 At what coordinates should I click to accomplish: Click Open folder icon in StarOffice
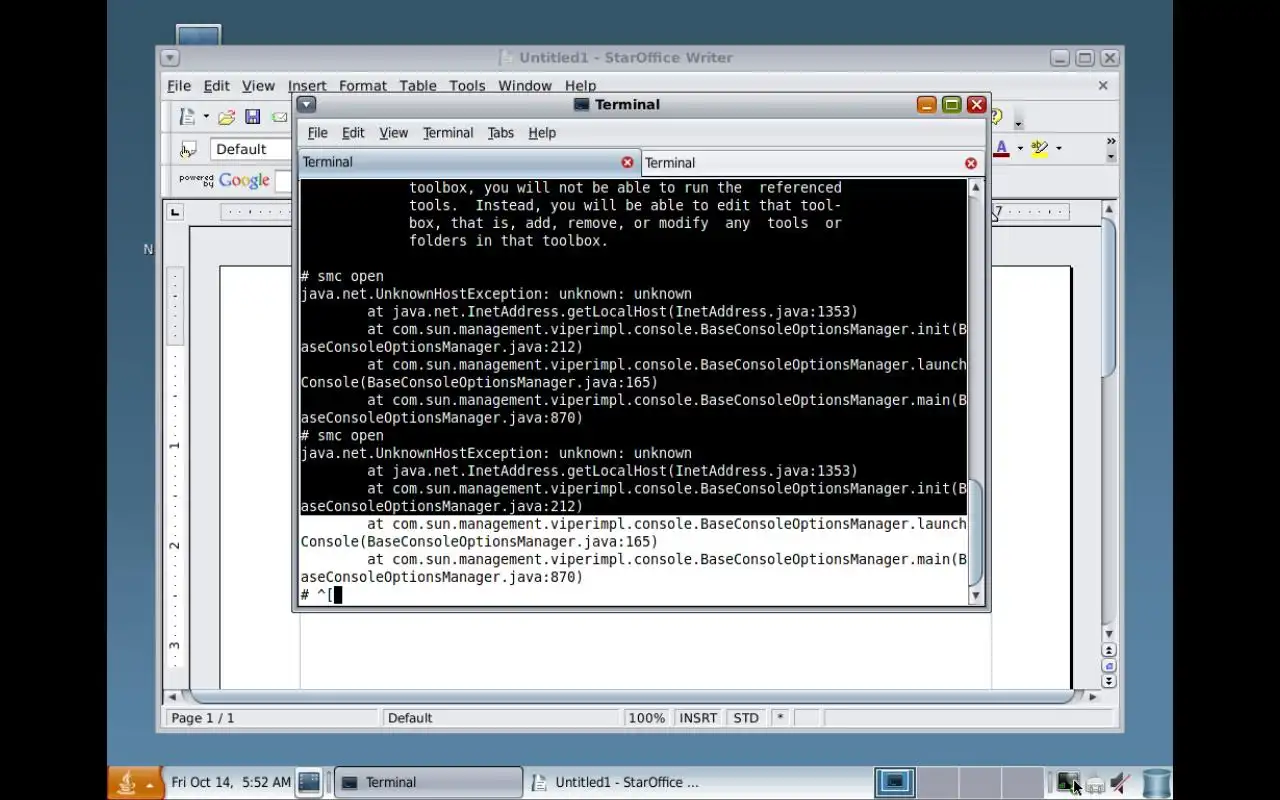[x=227, y=117]
